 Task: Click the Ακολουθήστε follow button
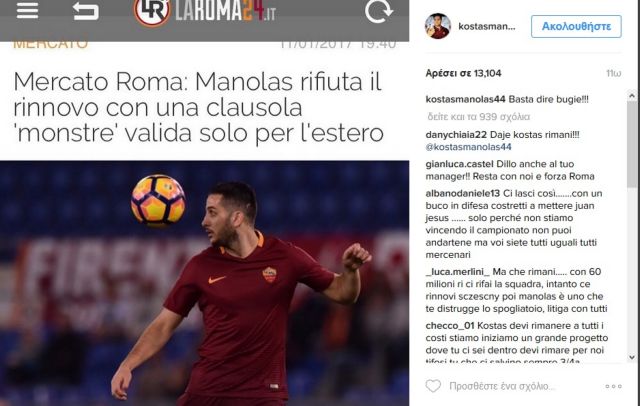576,27
